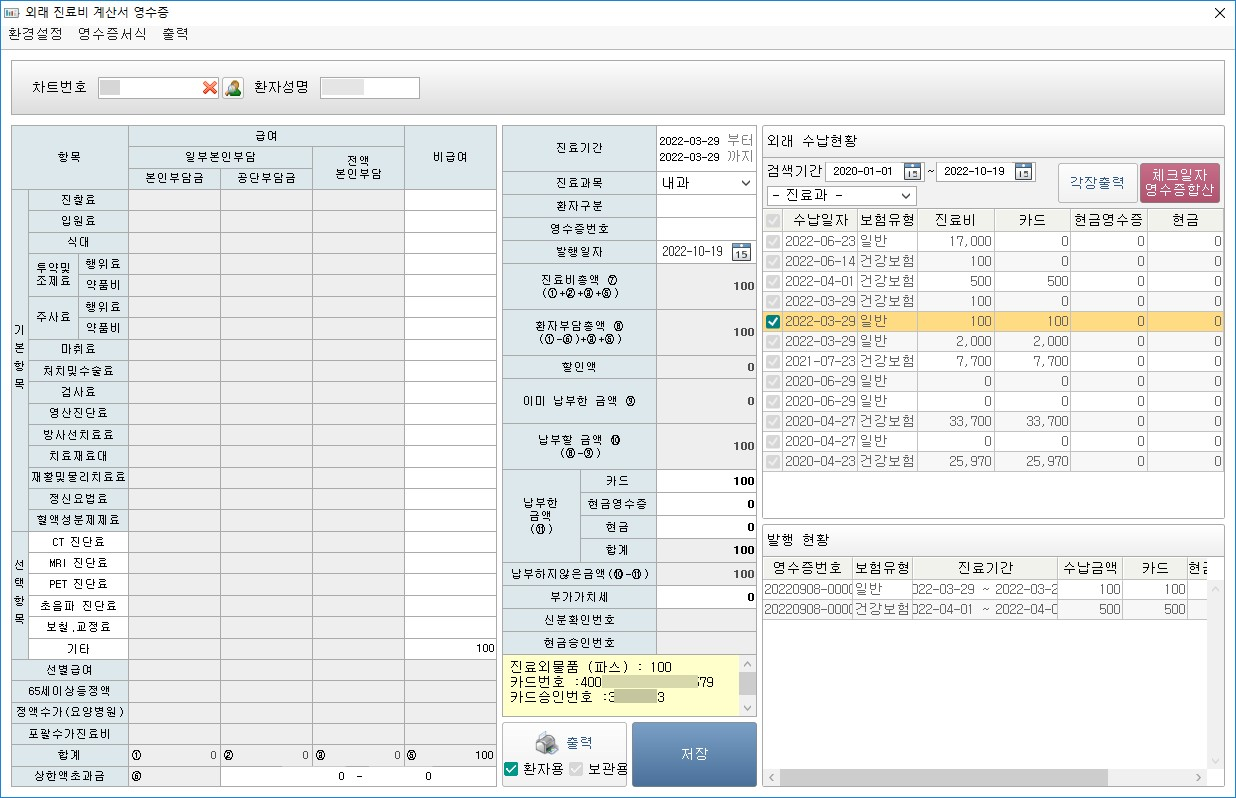
Task: Click the app icon in title bar
Action: click(12, 12)
